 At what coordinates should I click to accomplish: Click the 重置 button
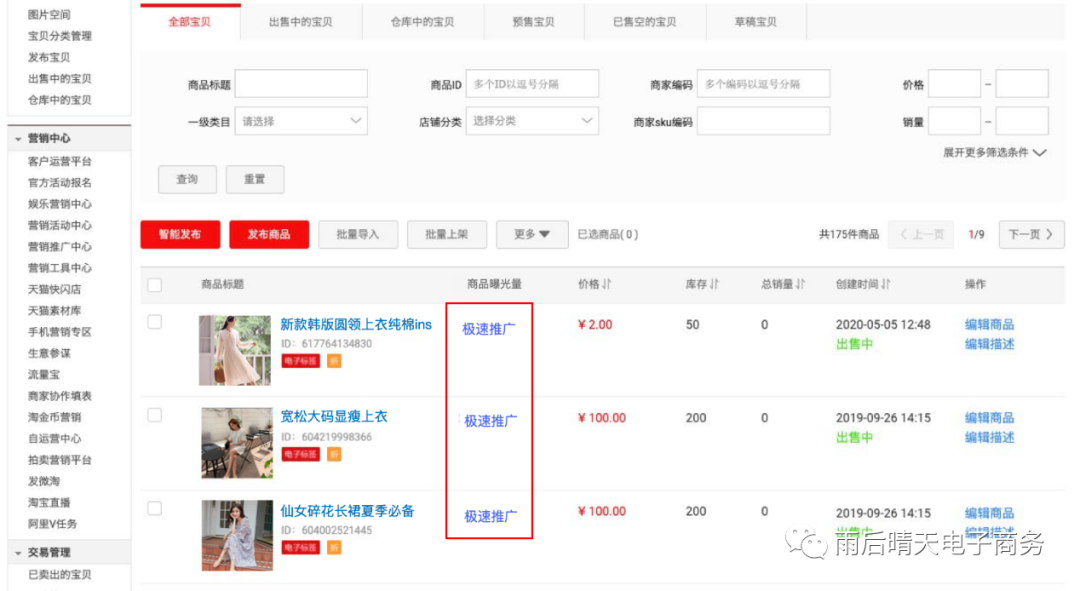(x=255, y=179)
